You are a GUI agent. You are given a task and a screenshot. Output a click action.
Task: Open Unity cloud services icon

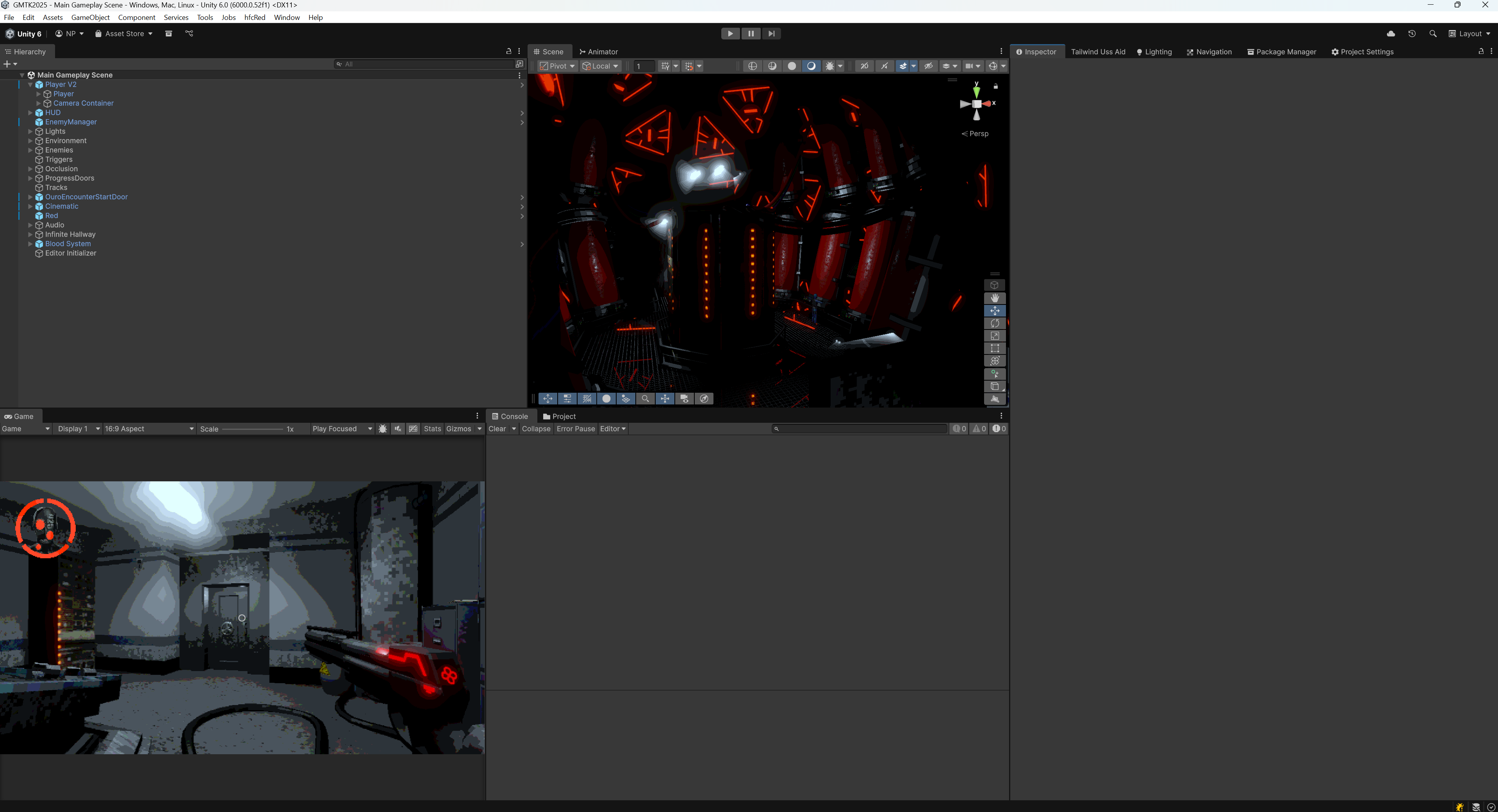pos(1391,34)
